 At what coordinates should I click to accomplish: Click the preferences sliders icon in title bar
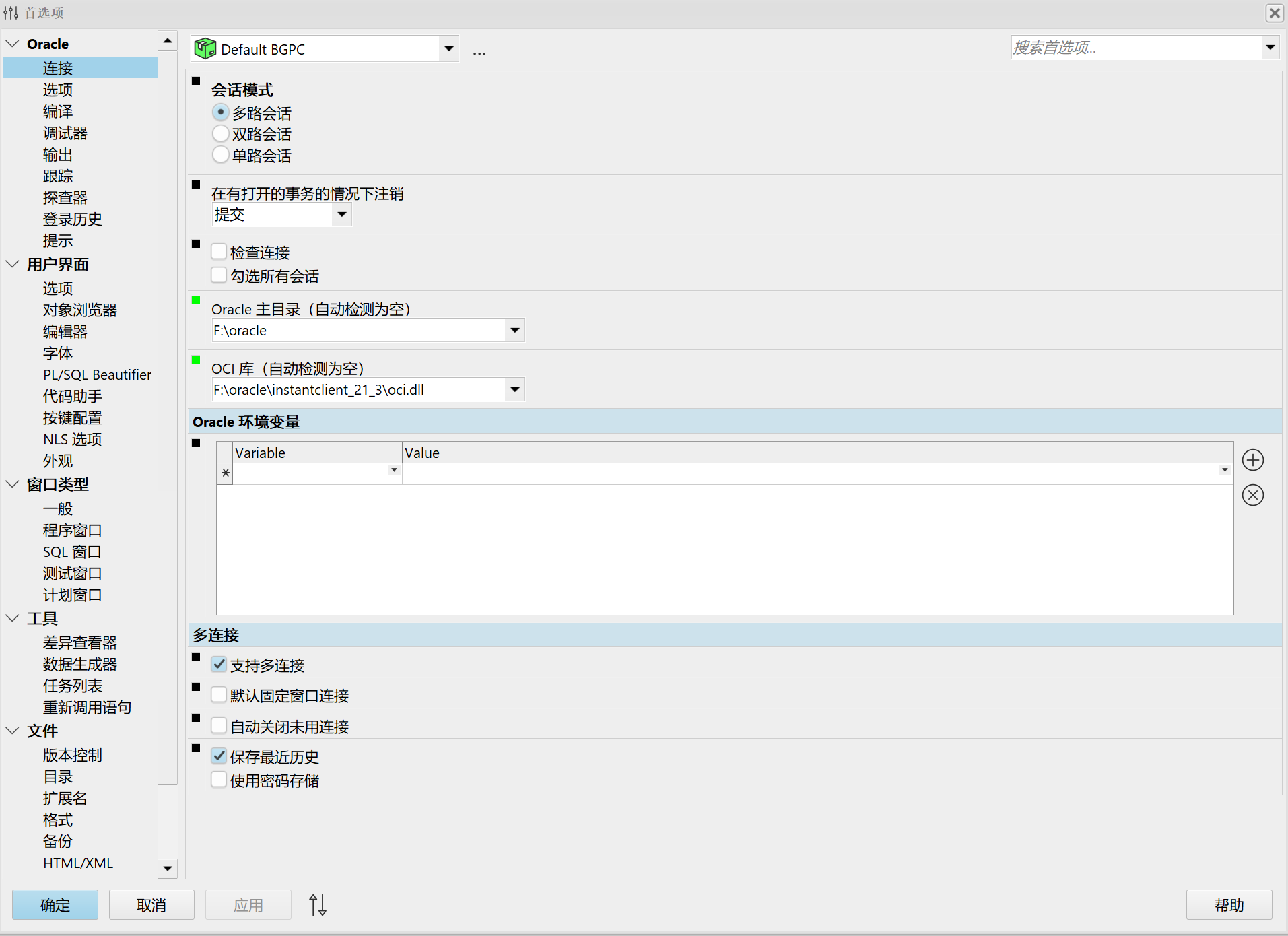pyautogui.click(x=11, y=13)
